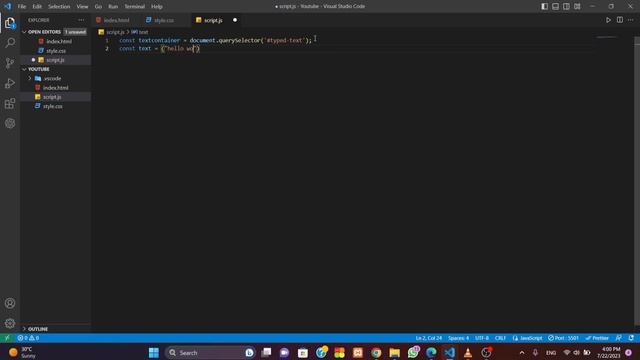Open the Help menu
This screenshot has height=360, width=640.
pos(157,7)
